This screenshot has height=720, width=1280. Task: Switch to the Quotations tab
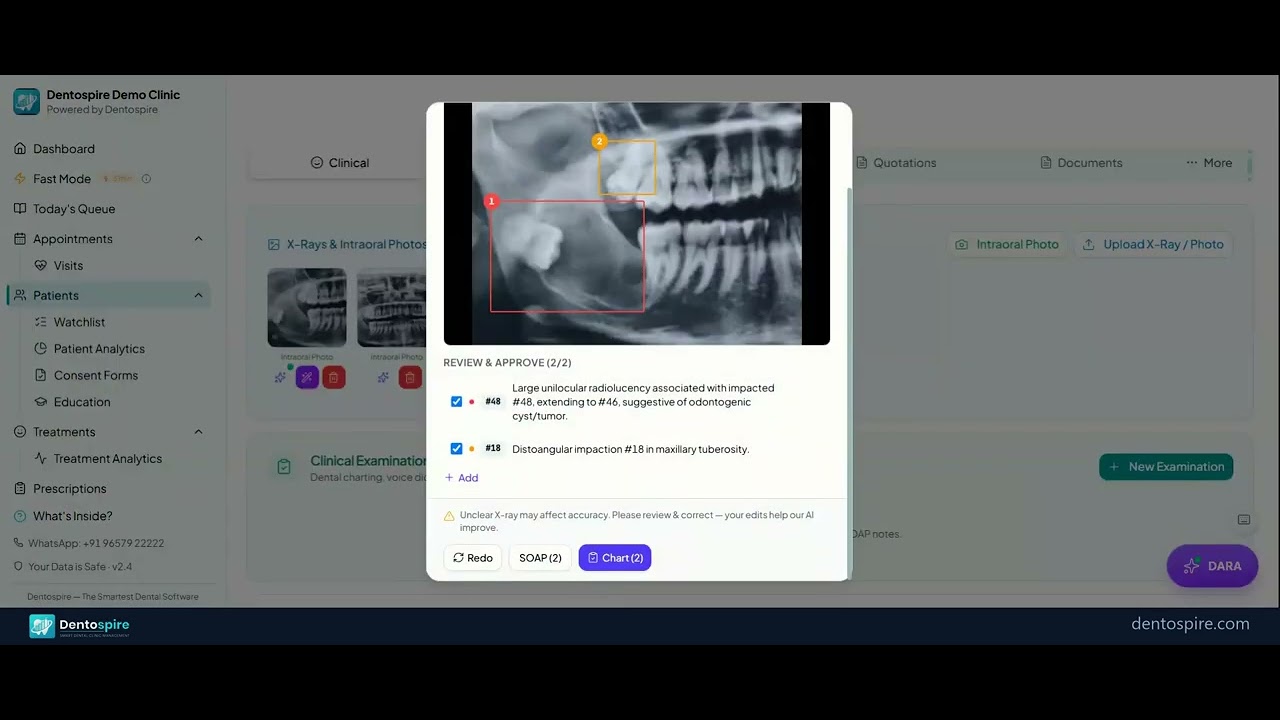point(896,163)
